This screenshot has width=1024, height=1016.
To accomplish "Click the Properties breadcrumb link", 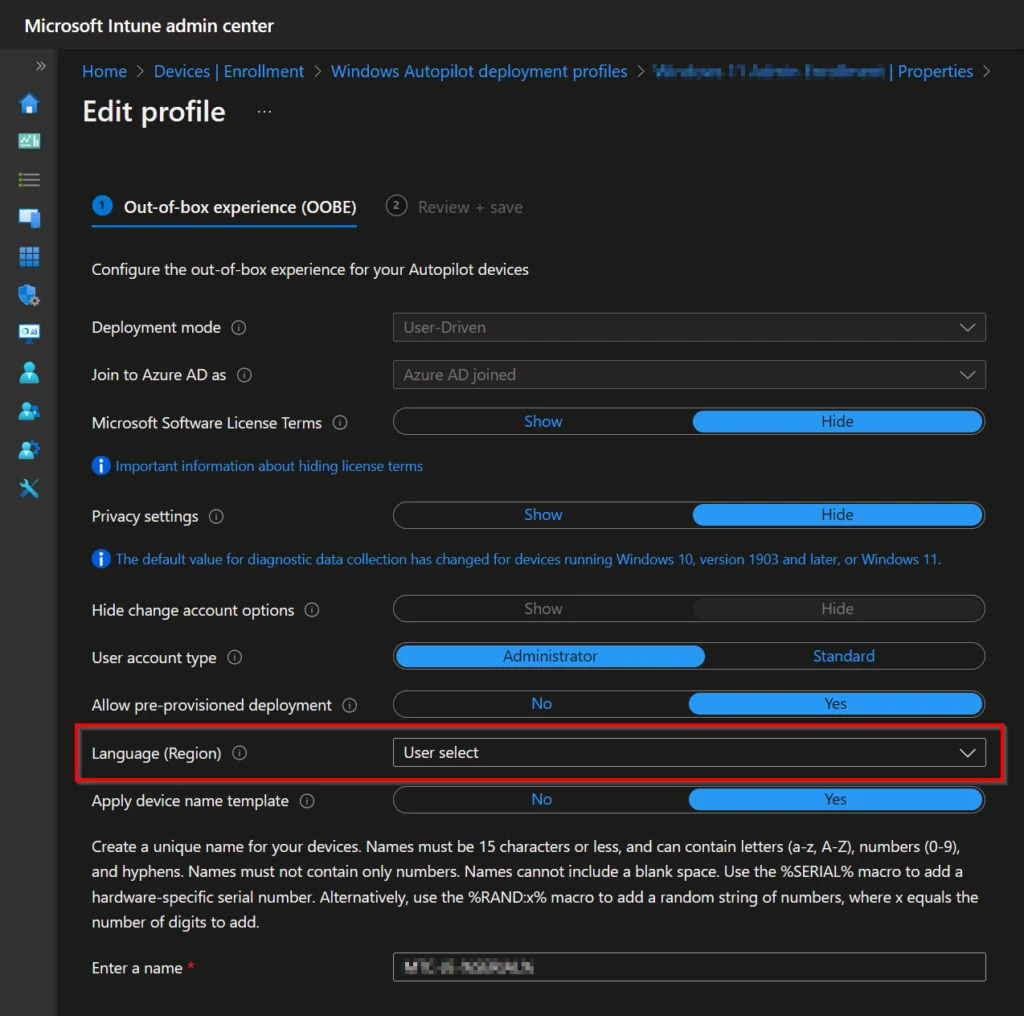I will coord(935,71).
